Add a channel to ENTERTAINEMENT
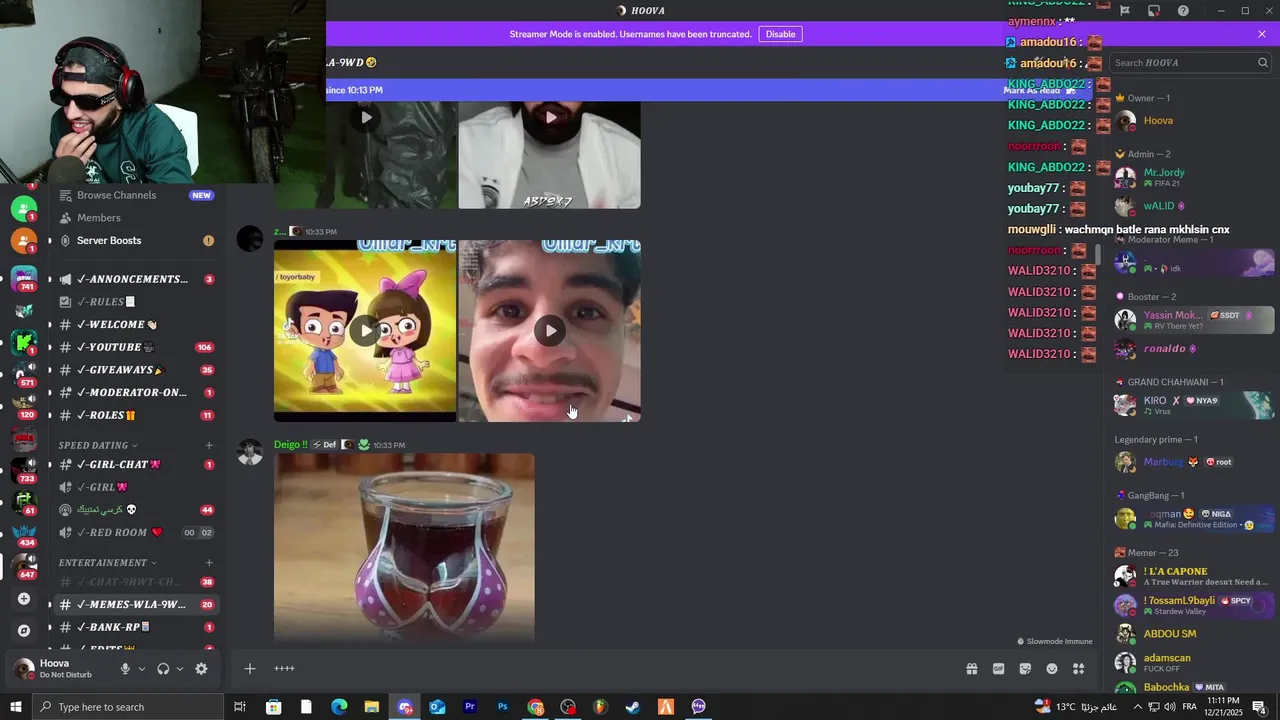Viewport: 1280px width, 720px height. click(x=209, y=563)
